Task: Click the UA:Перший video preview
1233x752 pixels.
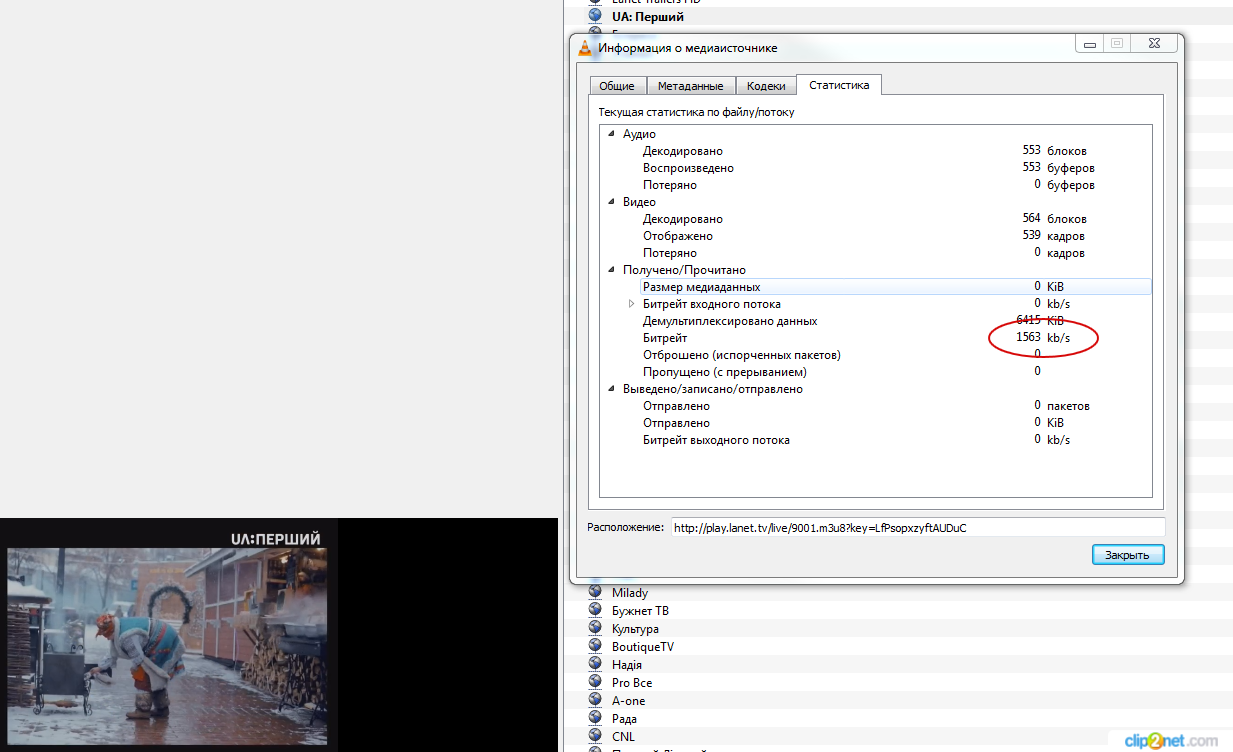Action: (167, 634)
